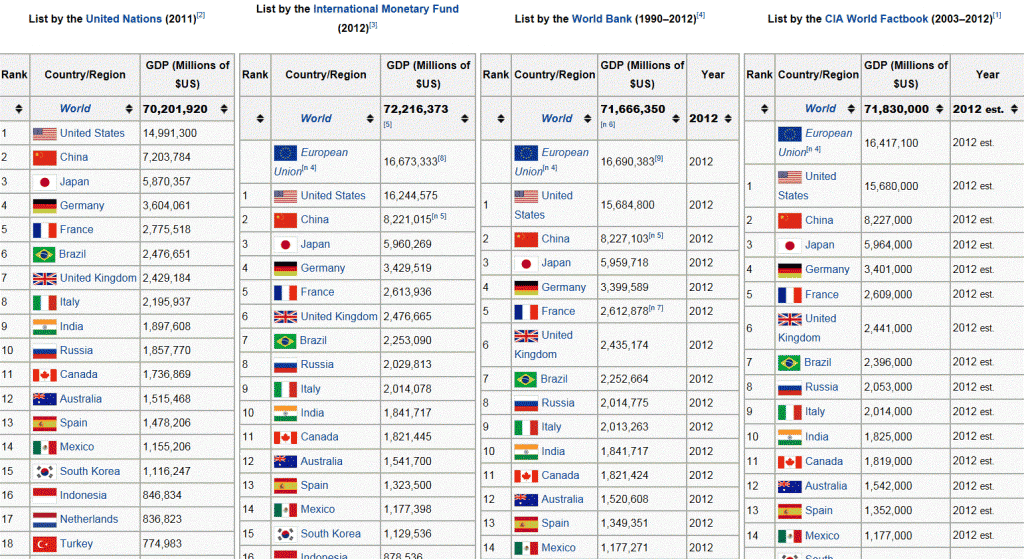Select CIA Japan GDP 5,964,000

pos(888,246)
